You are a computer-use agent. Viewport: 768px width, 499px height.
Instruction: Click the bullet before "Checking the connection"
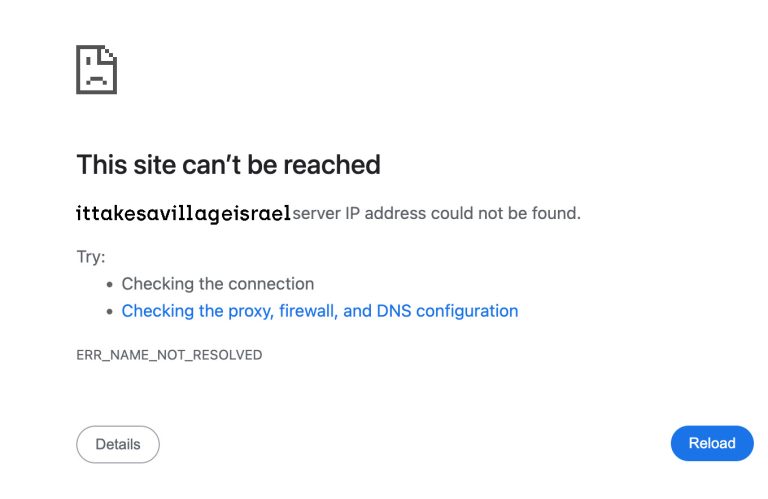[110, 284]
